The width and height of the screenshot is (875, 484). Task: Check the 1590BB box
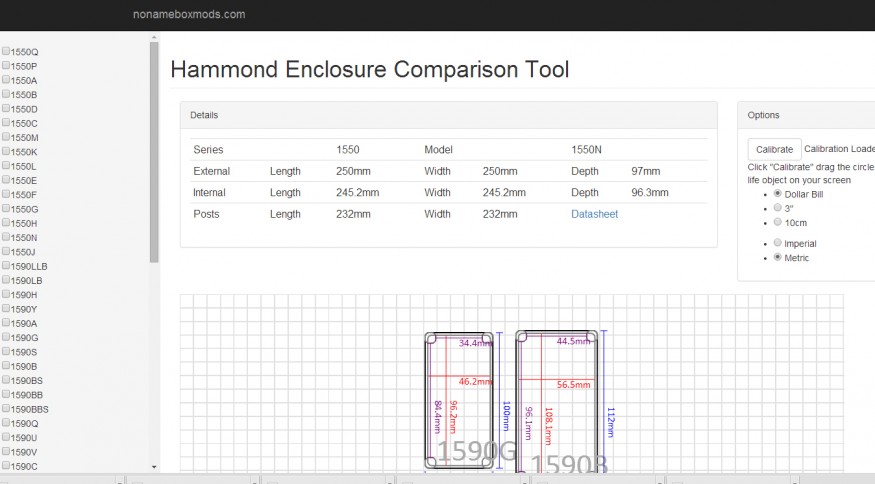click(6, 394)
